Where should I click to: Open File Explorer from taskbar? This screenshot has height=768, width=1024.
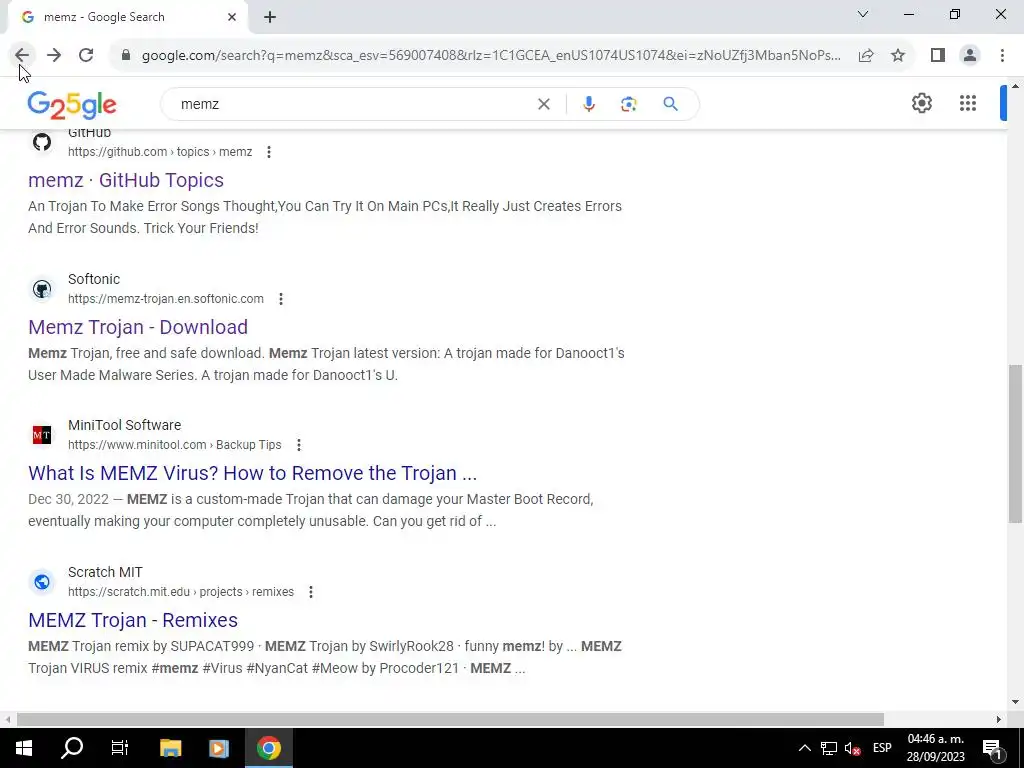(170, 748)
